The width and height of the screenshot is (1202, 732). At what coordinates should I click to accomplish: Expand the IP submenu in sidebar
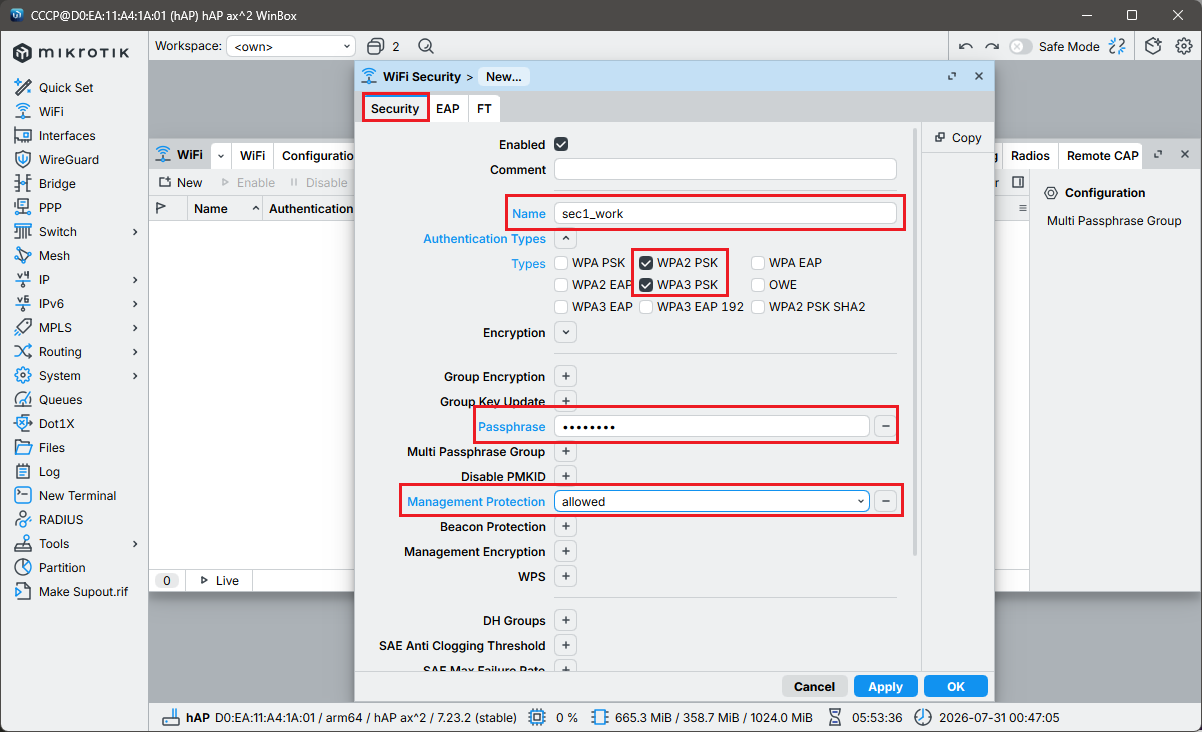point(135,279)
